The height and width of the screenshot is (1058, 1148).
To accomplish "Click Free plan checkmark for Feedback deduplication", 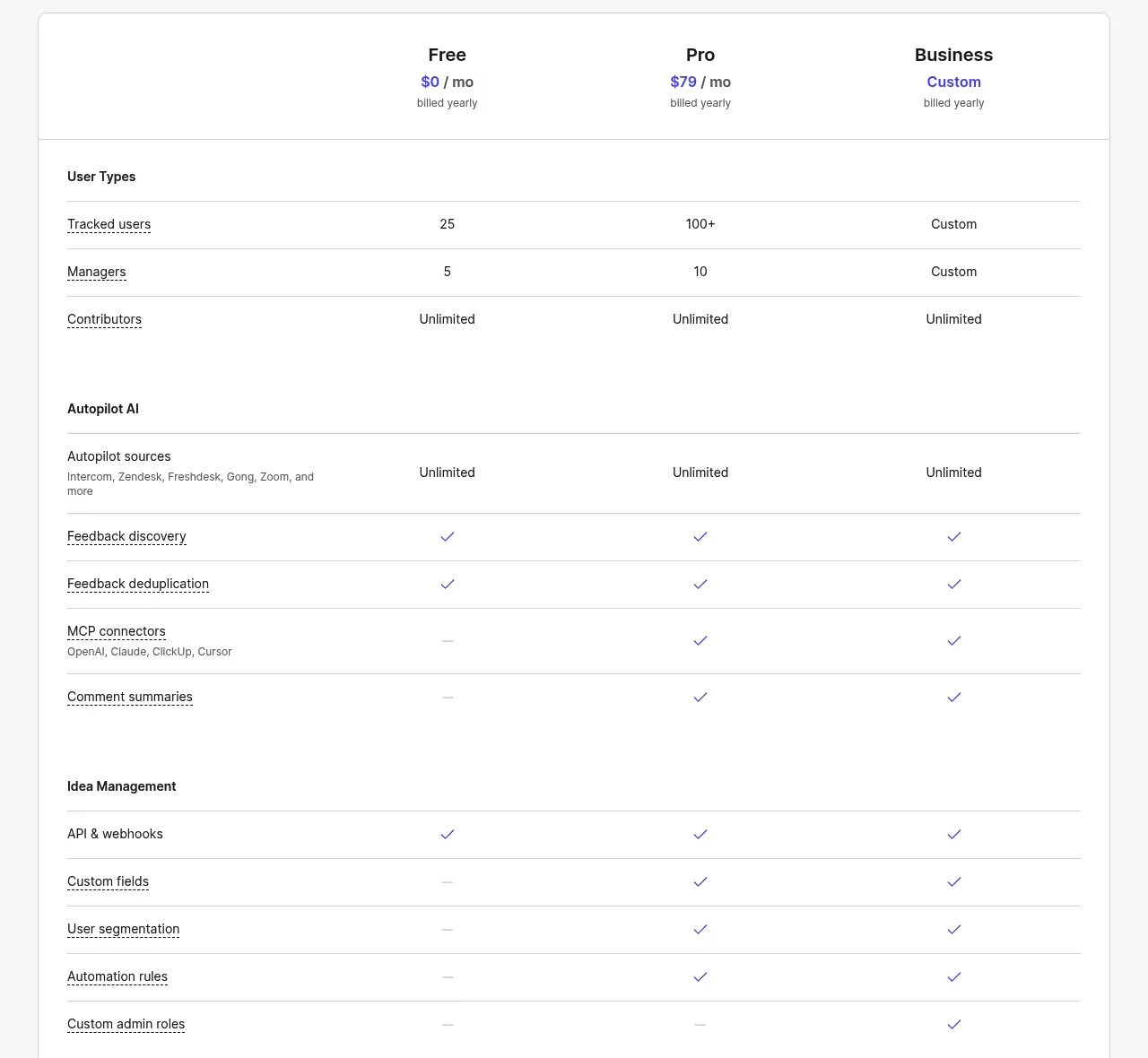I will tap(448, 584).
